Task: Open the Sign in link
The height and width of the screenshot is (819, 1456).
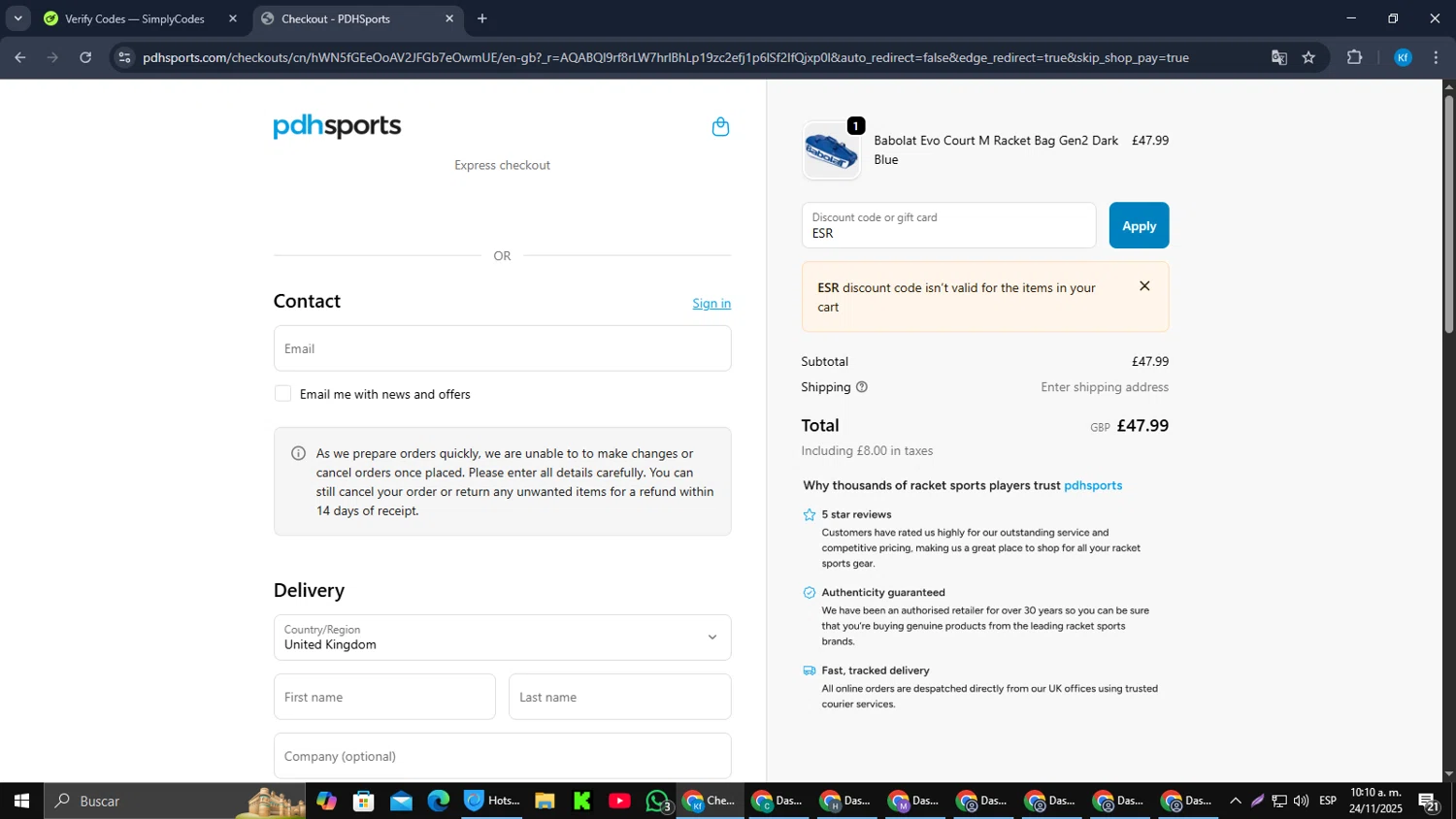Action: point(711,304)
